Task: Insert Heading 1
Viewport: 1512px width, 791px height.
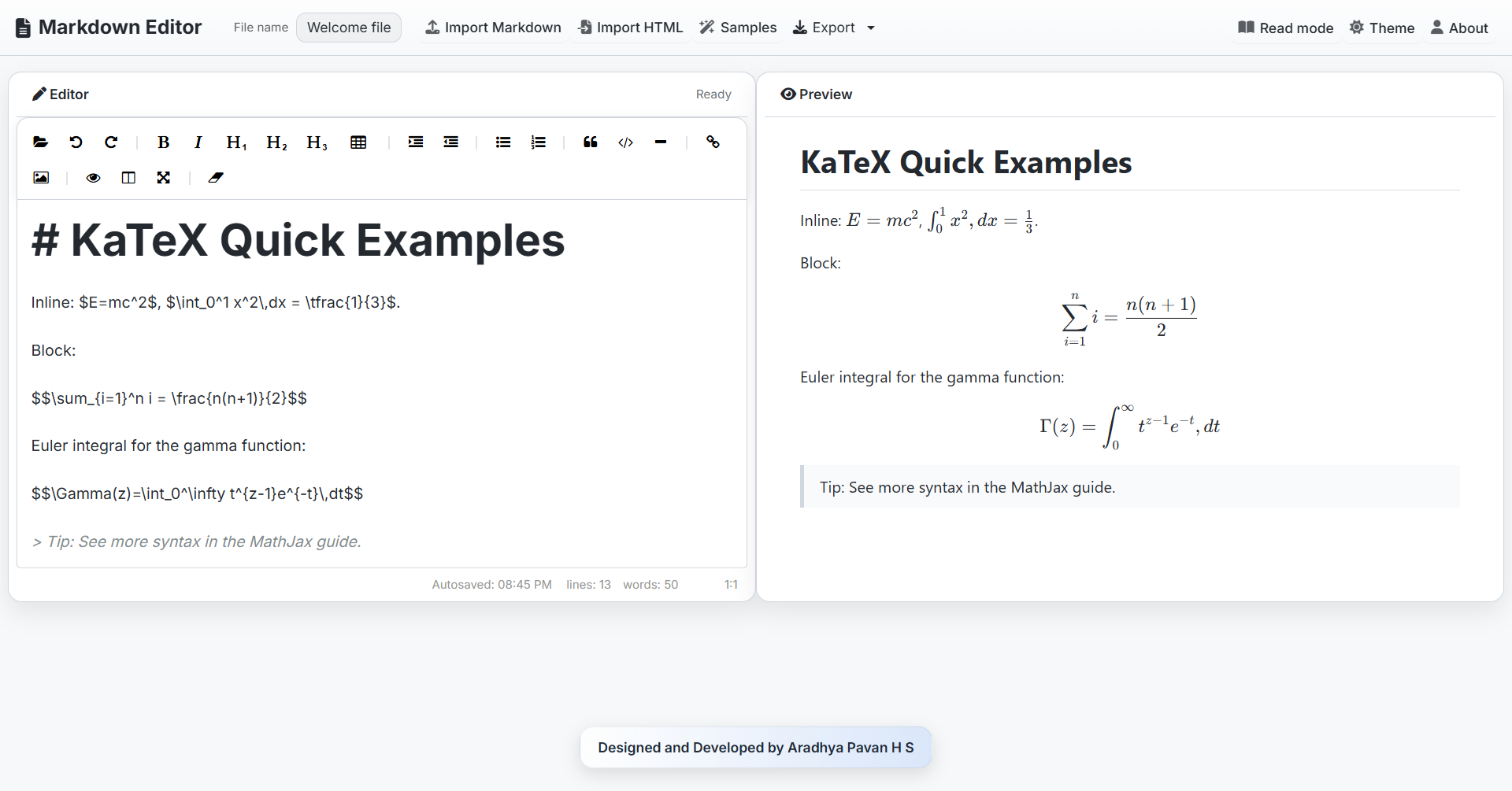Action: tap(236, 142)
